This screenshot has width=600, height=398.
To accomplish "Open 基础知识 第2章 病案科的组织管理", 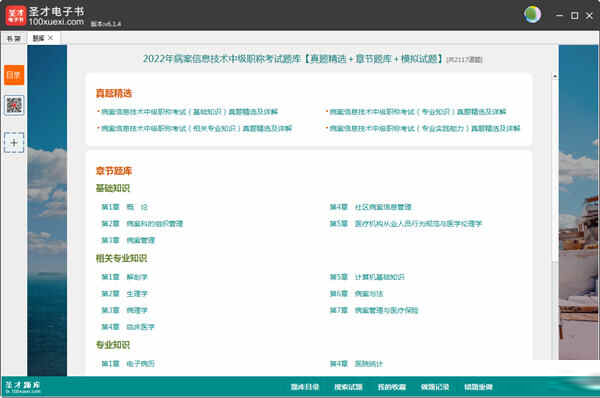I will coord(142,223).
